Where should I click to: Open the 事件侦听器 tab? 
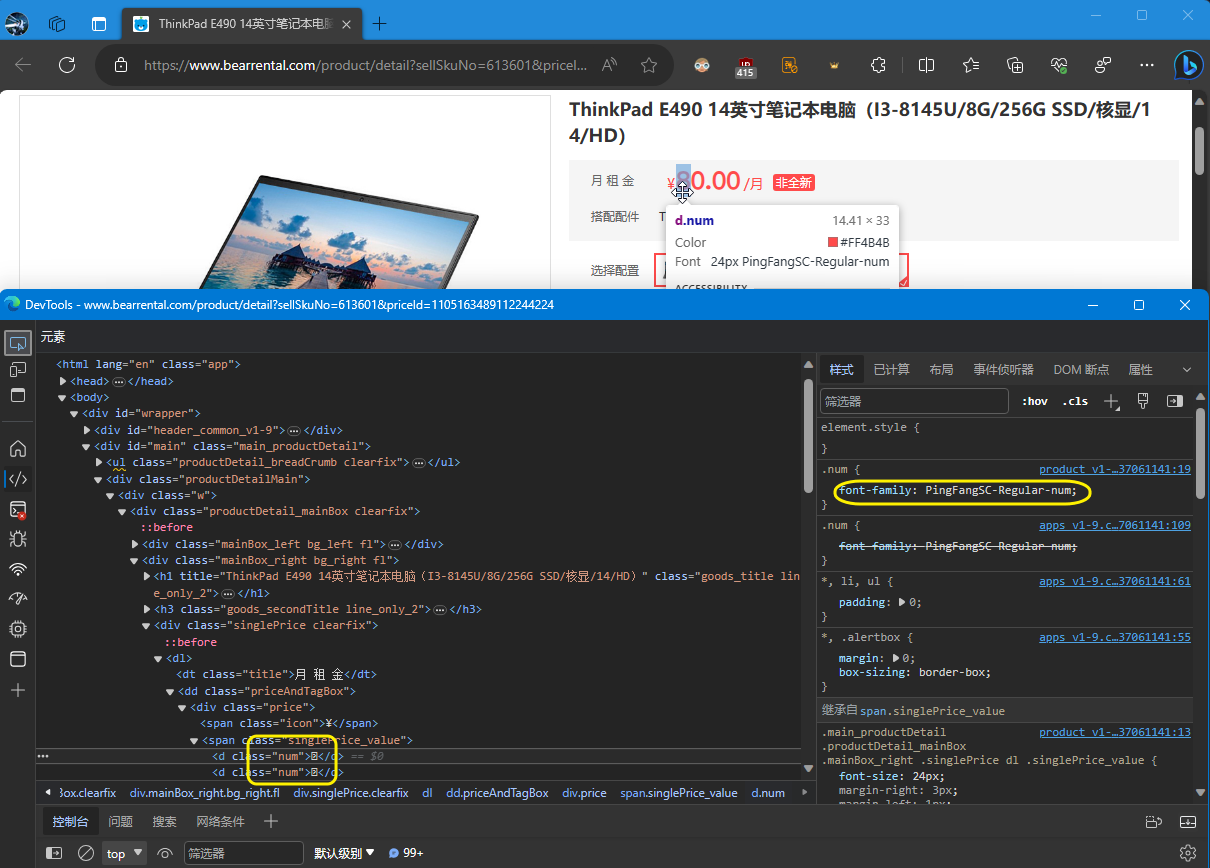tap(1003, 370)
